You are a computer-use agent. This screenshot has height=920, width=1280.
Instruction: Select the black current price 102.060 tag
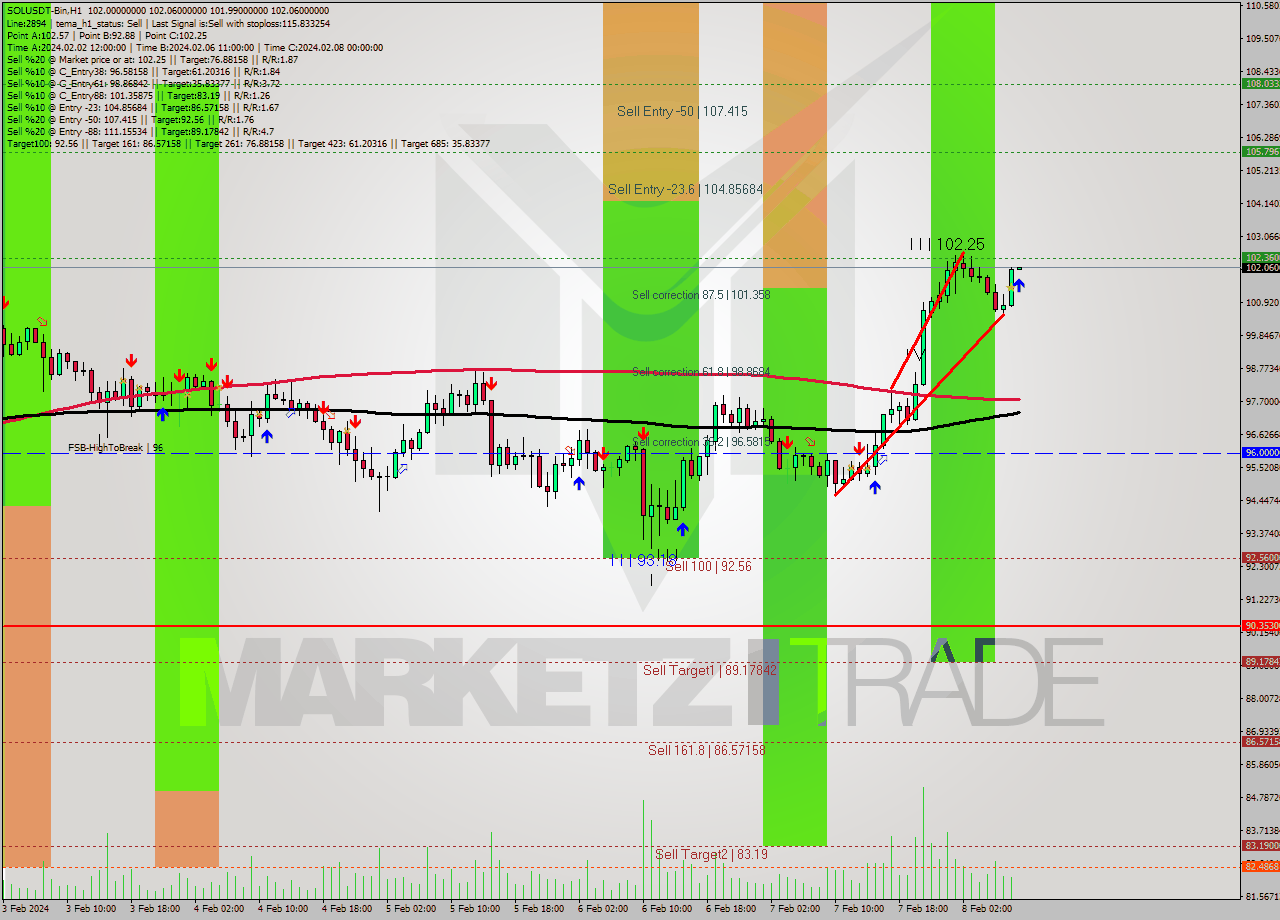coord(1261,267)
